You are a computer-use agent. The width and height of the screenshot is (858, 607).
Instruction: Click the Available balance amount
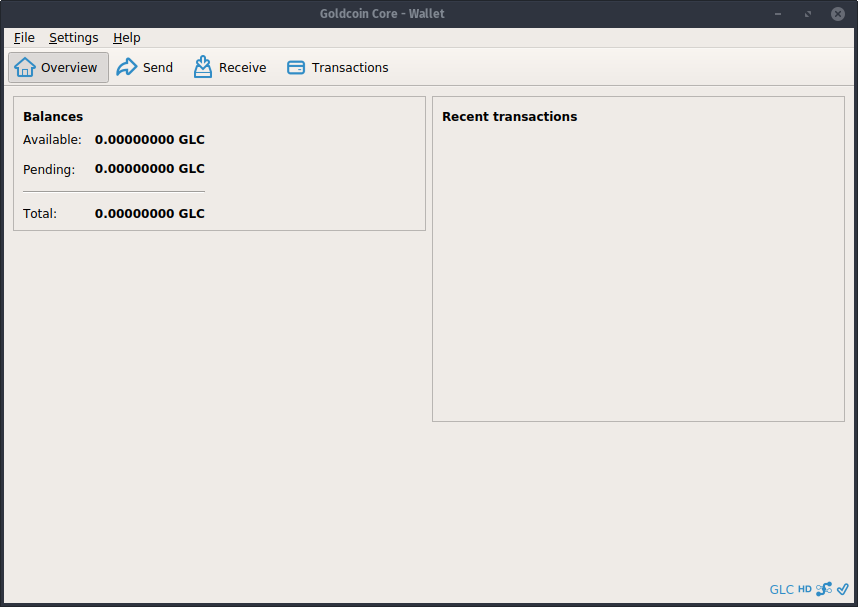point(149,140)
